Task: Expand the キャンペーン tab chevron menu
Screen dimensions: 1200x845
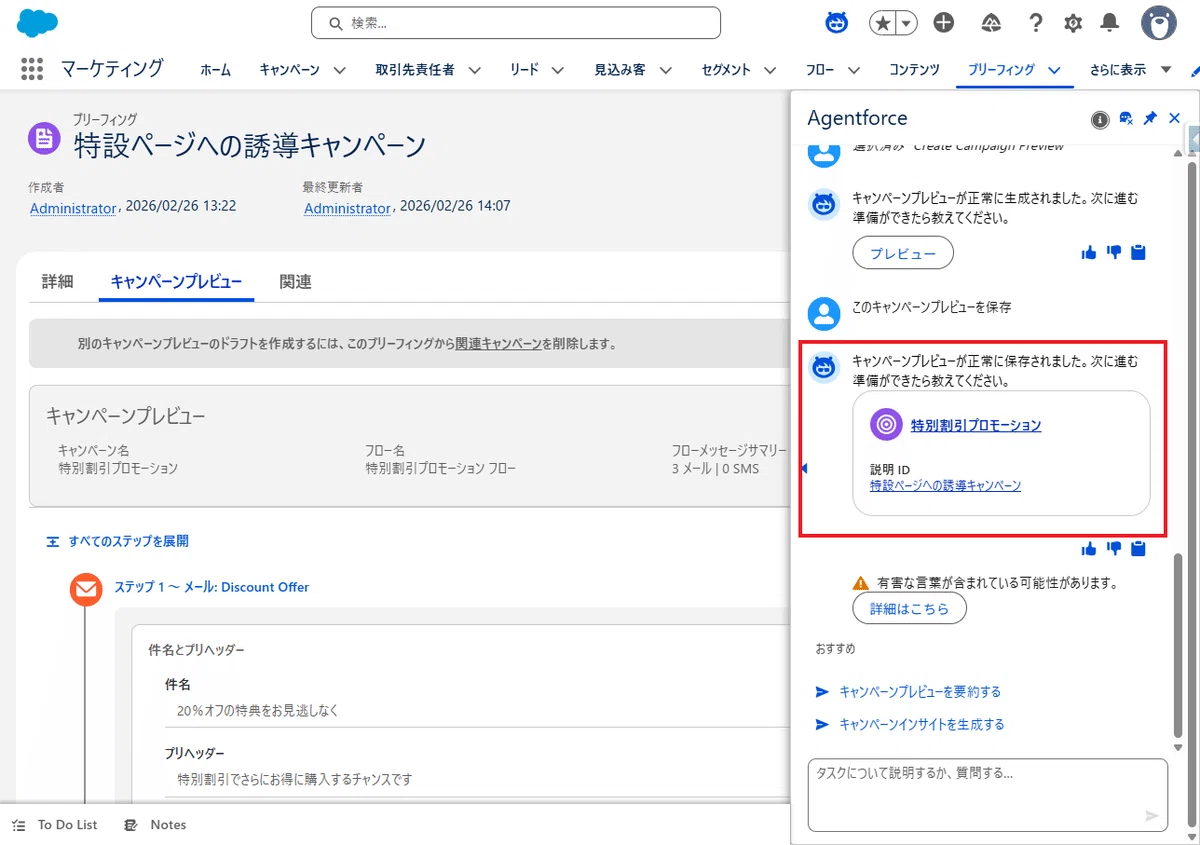Action: [x=339, y=70]
